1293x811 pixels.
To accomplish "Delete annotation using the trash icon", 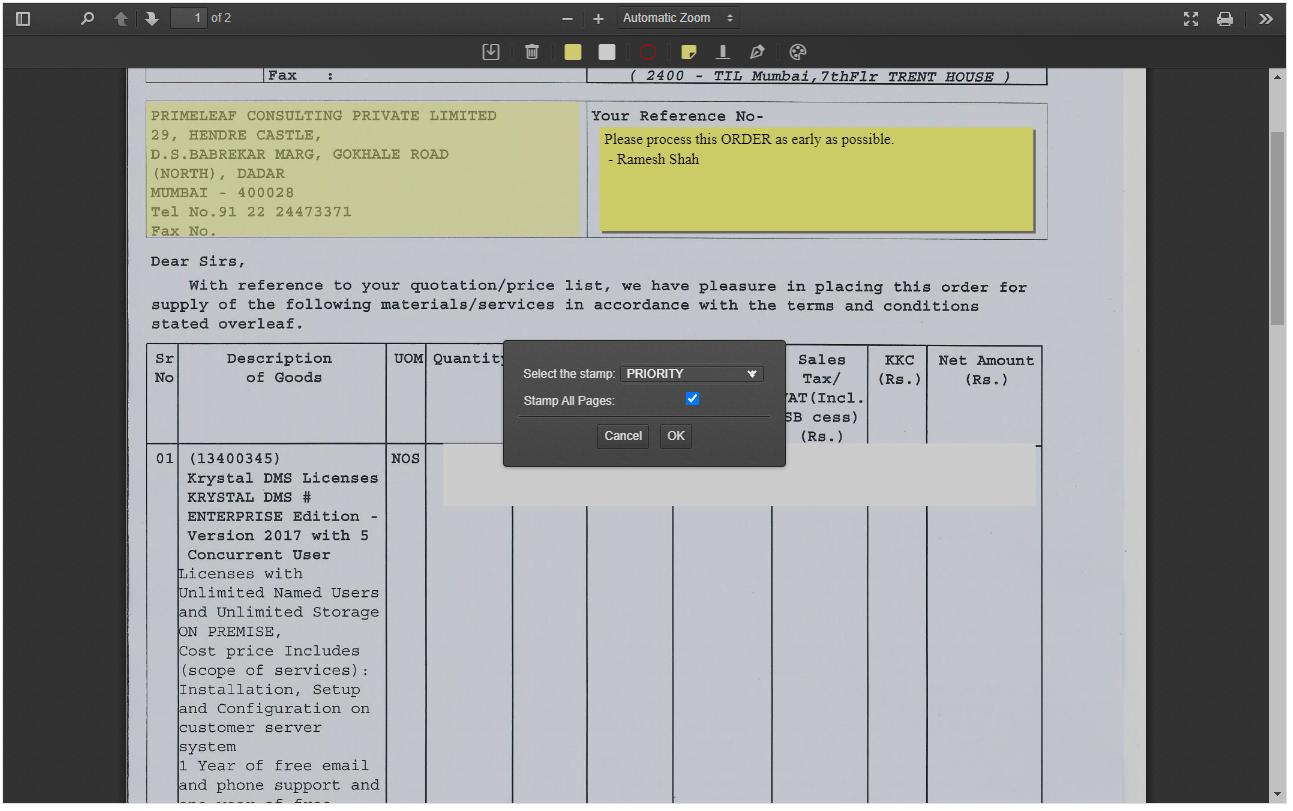I will click(532, 52).
